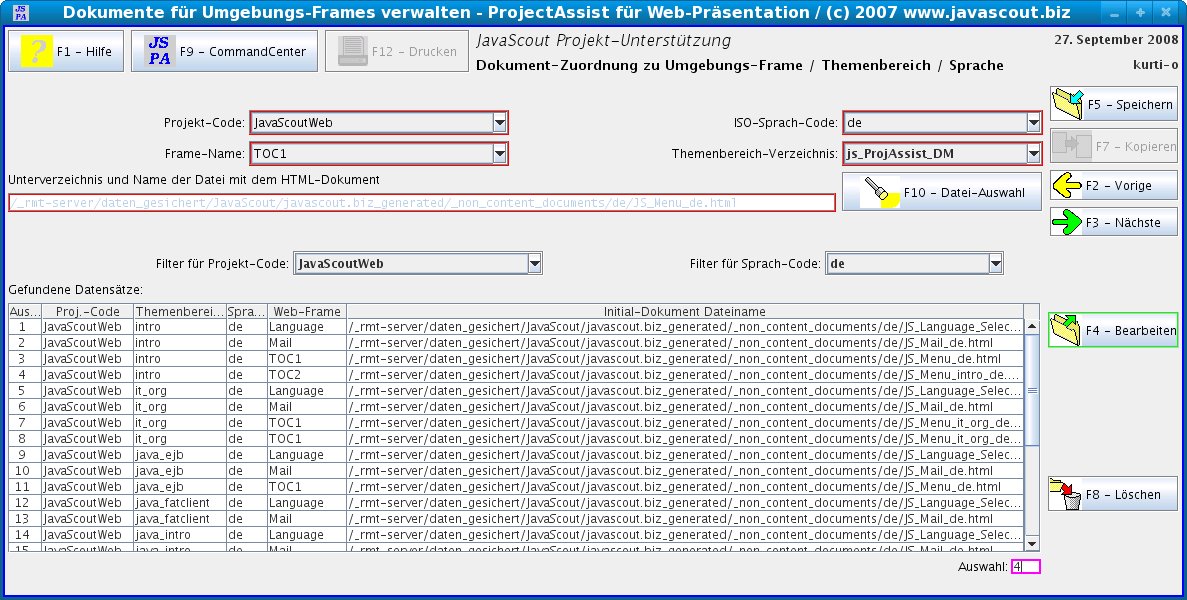This screenshot has width=1187, height=600.
Task: Click the F8 Löschen trash icon
Action: [x=1067, y=494]
